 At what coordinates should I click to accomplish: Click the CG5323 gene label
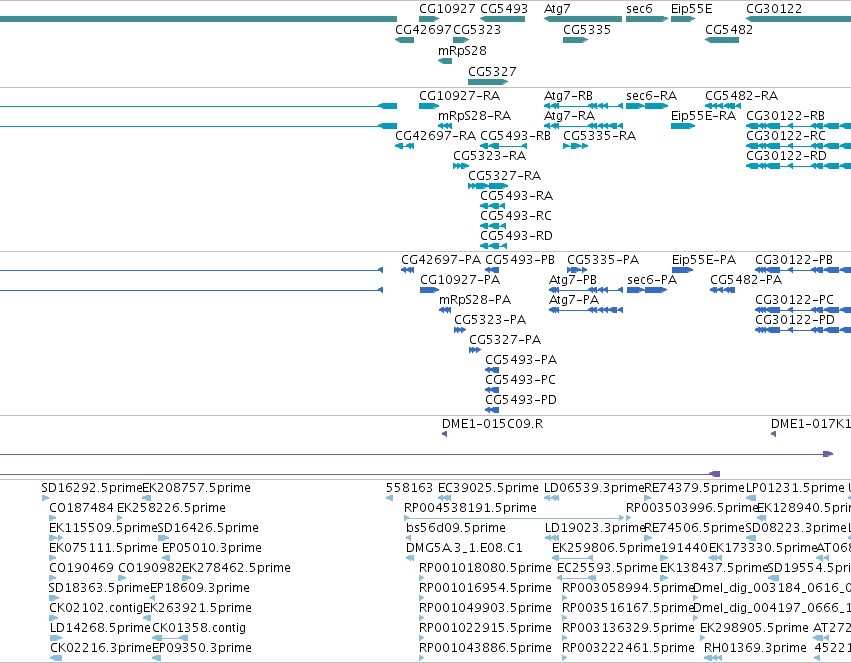click(x=477, y=30)
